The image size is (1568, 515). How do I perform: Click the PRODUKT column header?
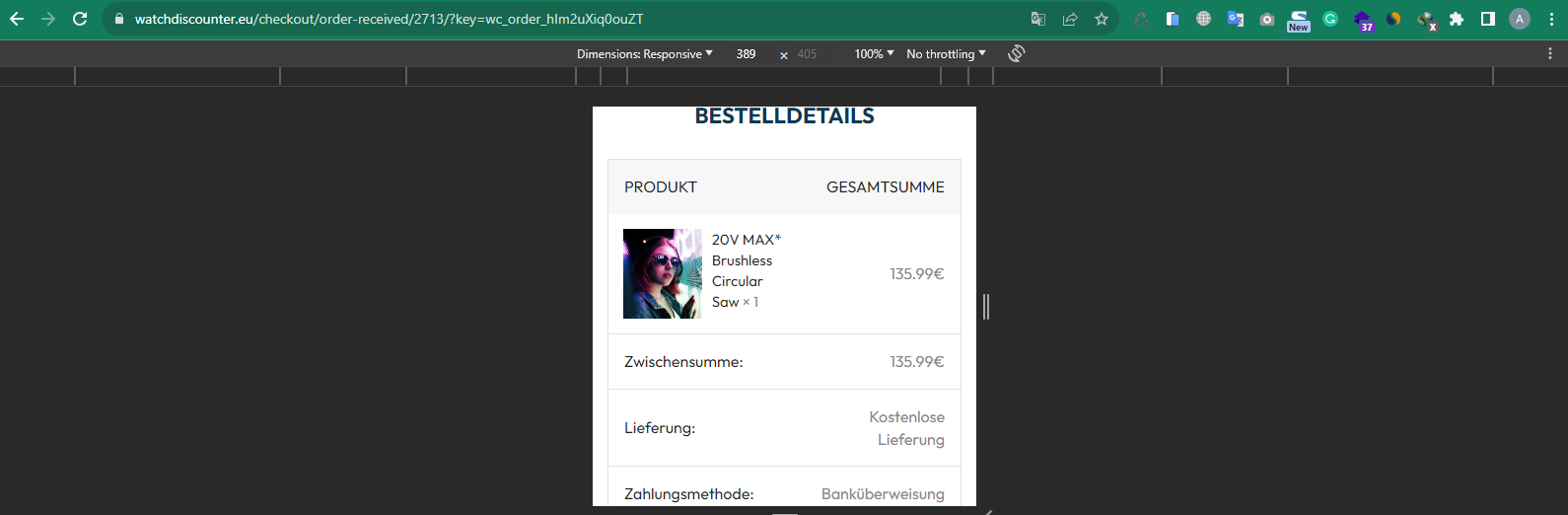point(661,186)
